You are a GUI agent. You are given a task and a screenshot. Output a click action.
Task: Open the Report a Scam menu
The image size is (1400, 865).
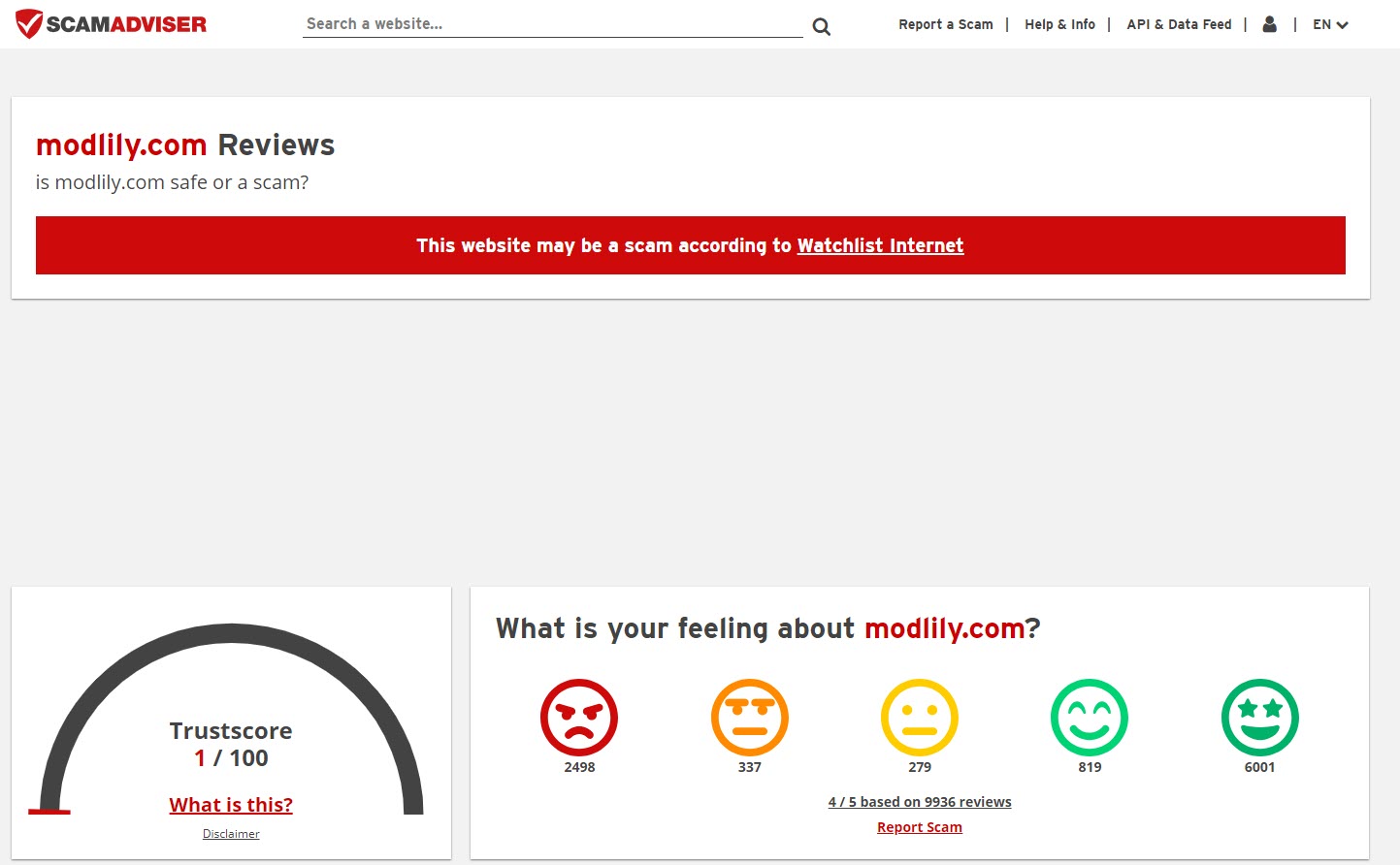coord(946,24)
